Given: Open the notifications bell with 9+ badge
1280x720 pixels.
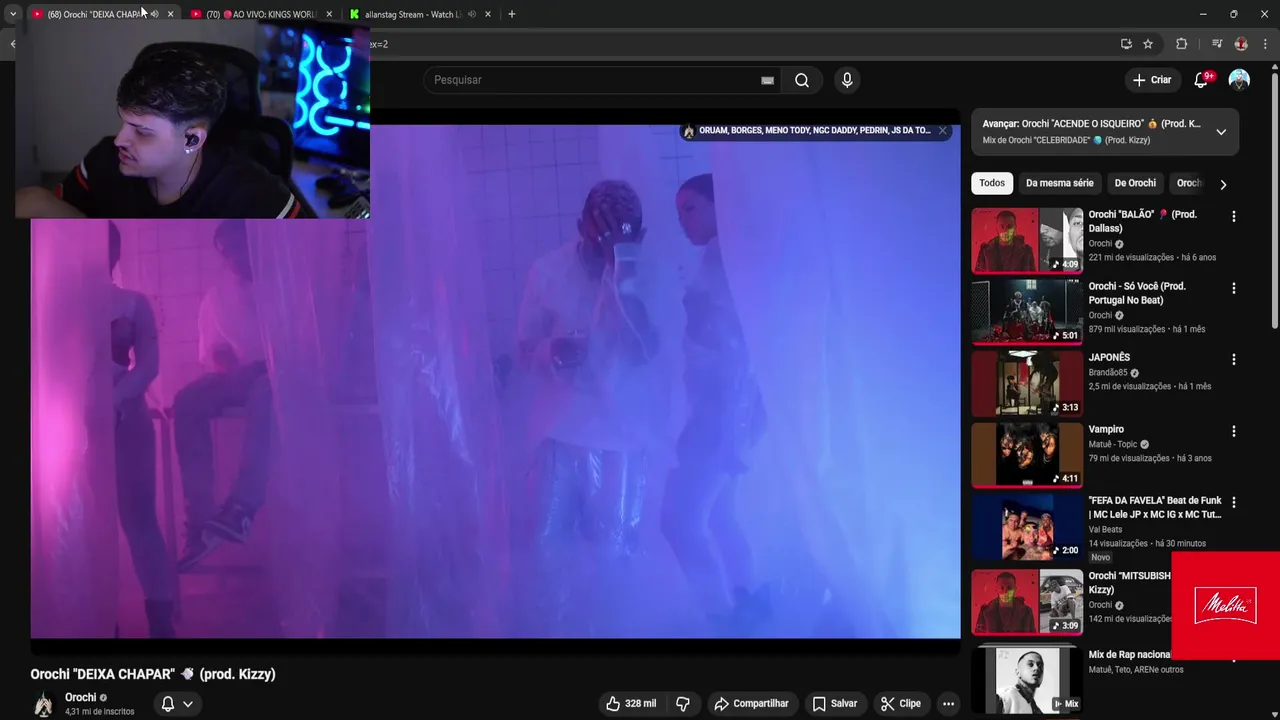Looking at the screenshot, I should [x=1202, y=80].
